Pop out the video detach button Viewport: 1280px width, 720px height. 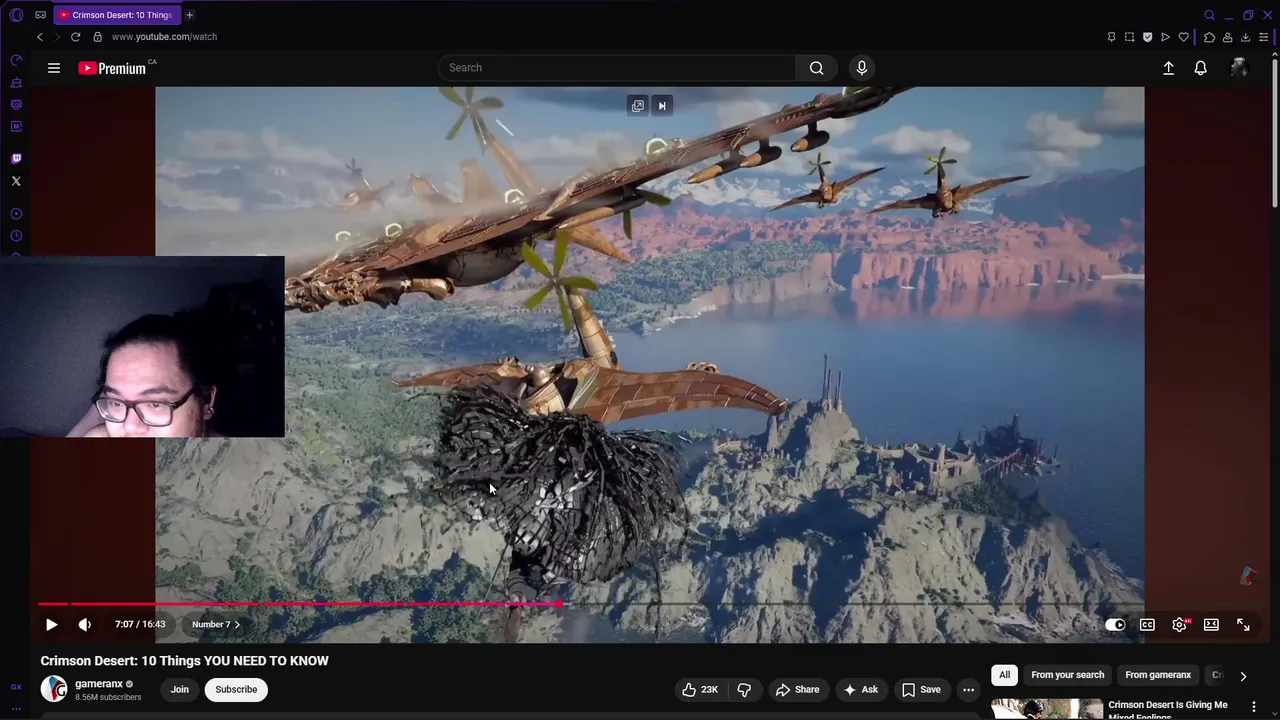(x=638, y=106)
